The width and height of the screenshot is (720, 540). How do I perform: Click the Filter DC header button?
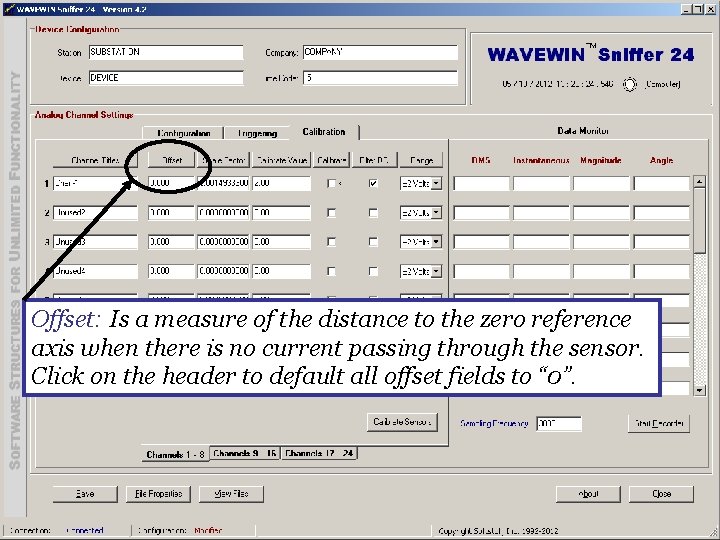click(374, 160)
